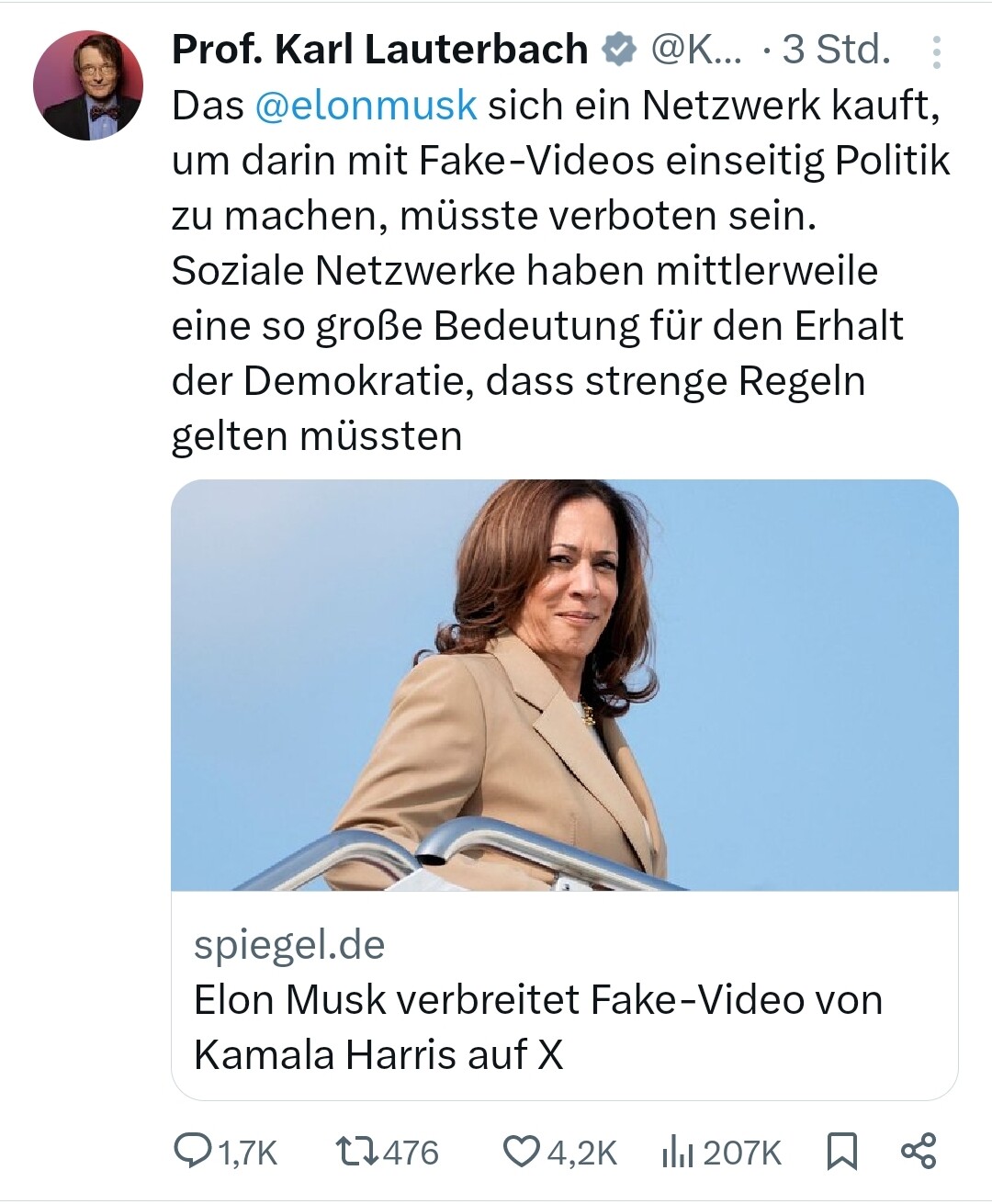Image resolution: width=992 pixels, height=1204 pixels.
Task: Click the 207K views count
Action: click(741, 1152)
